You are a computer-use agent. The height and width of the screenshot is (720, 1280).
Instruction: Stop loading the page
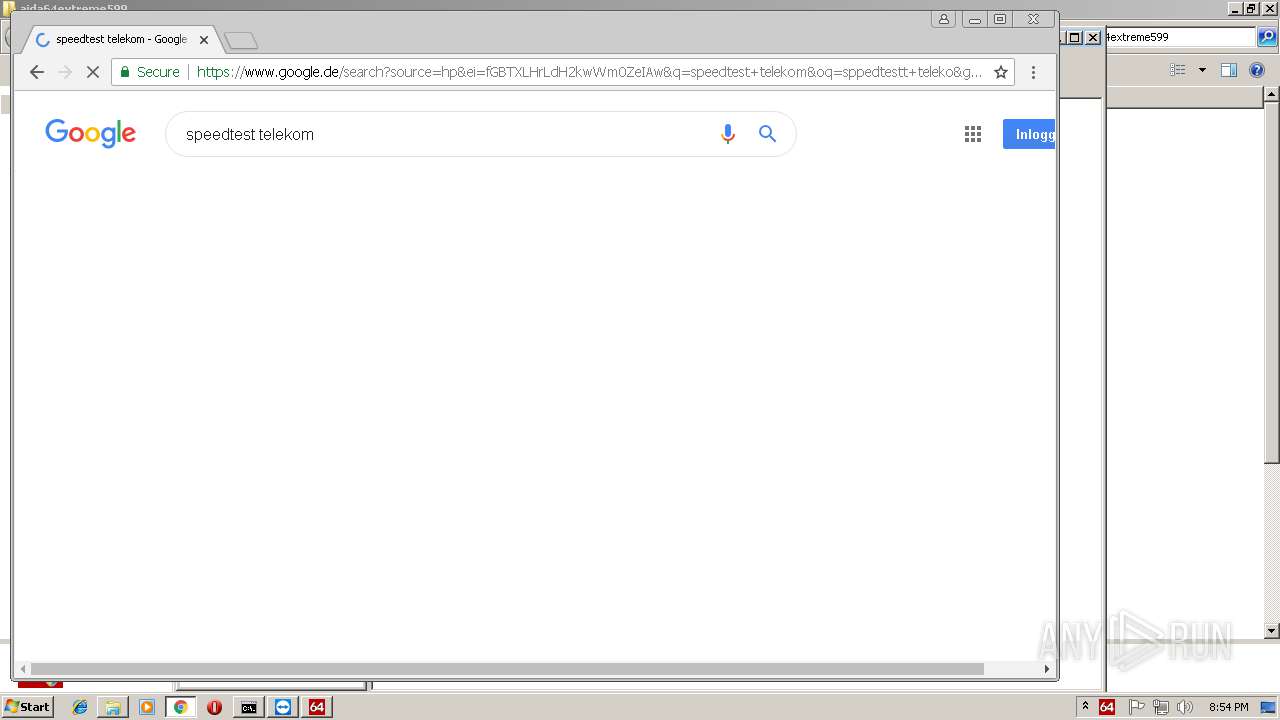(x=93, y=72)
